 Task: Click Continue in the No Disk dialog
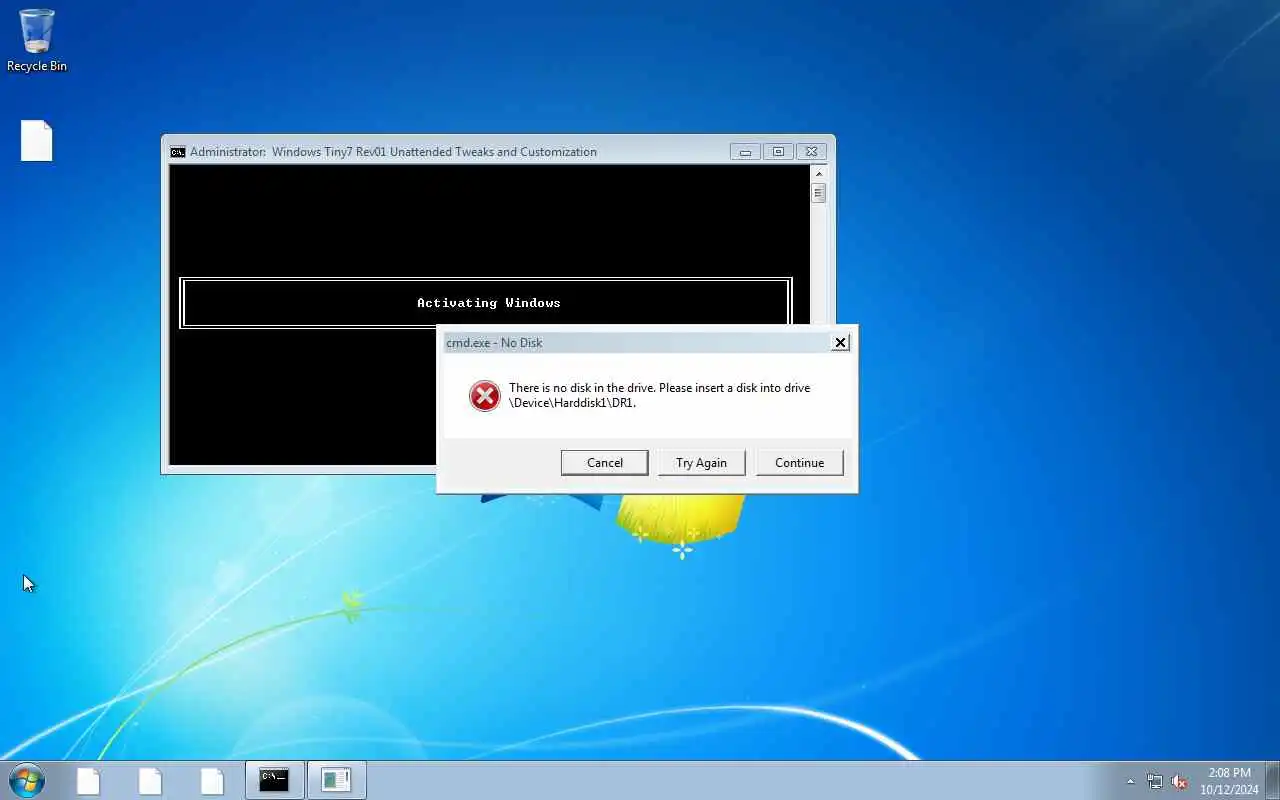799,462
